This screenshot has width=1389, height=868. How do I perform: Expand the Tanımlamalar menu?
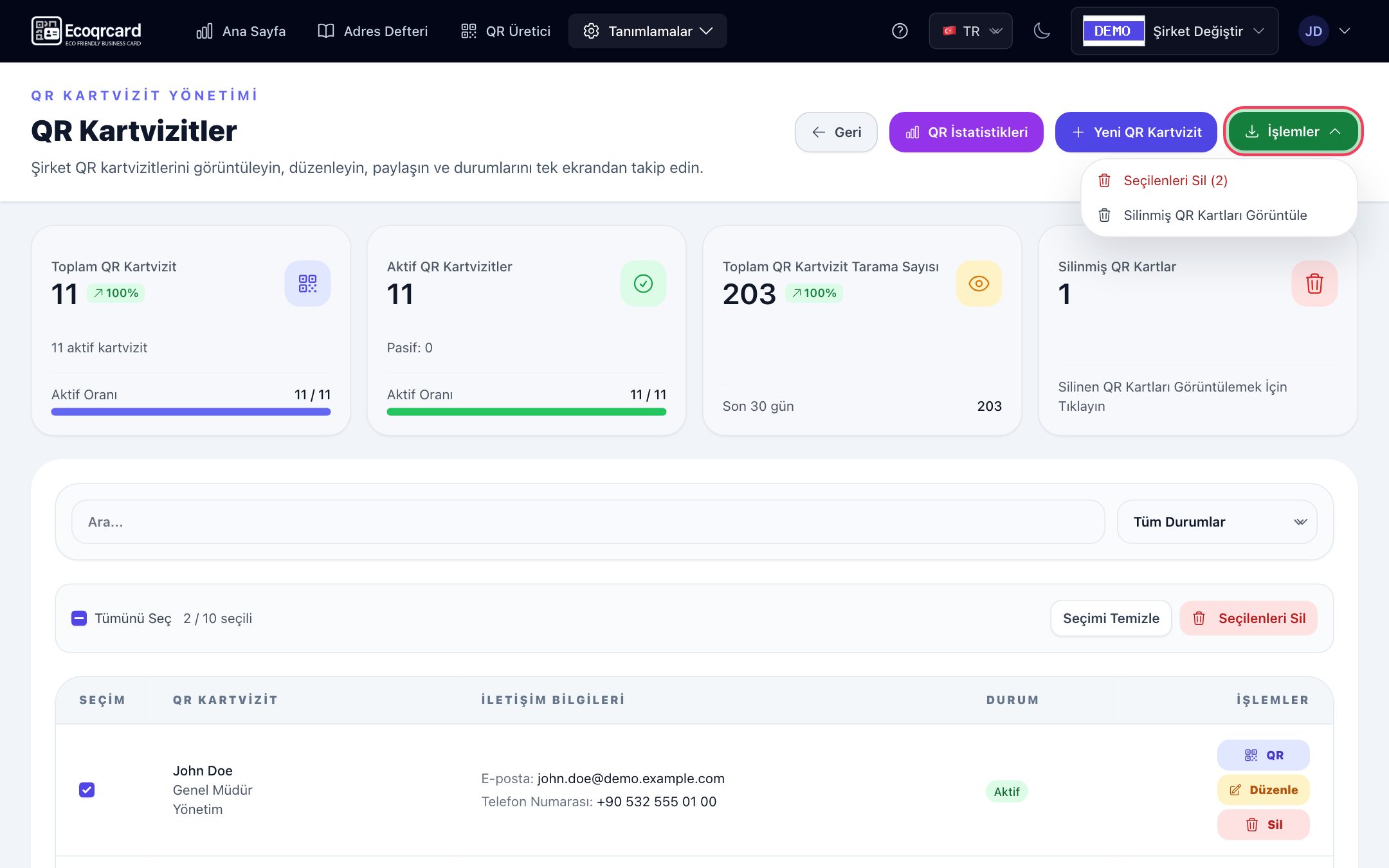coord(648,31)
